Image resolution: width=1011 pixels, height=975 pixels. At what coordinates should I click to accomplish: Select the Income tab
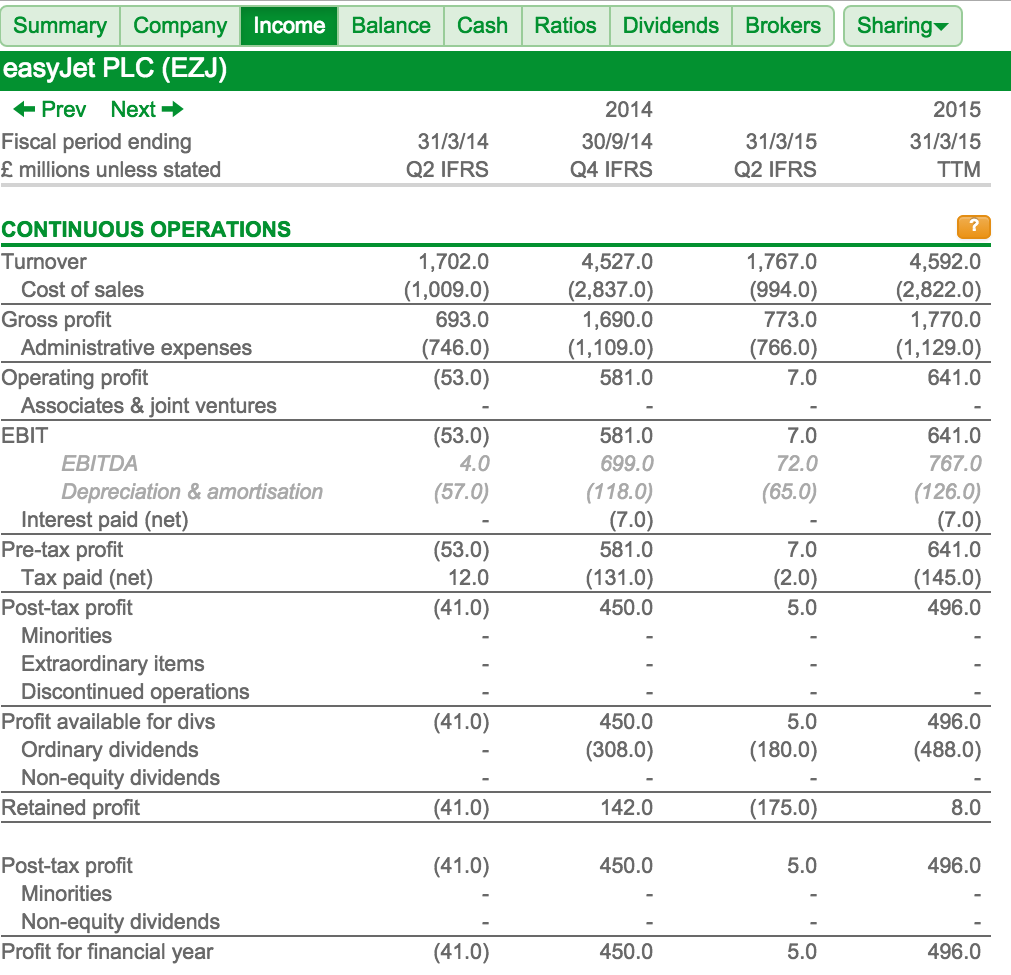(289, 26)
